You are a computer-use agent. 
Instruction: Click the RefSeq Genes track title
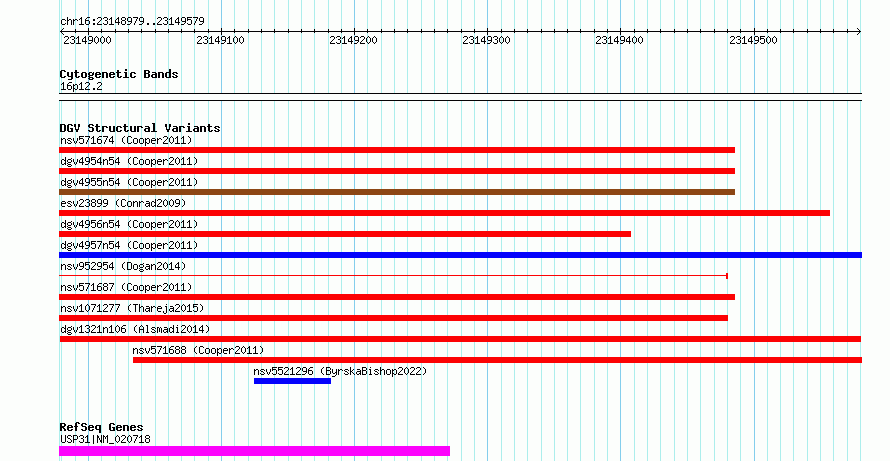pos(101,427)
